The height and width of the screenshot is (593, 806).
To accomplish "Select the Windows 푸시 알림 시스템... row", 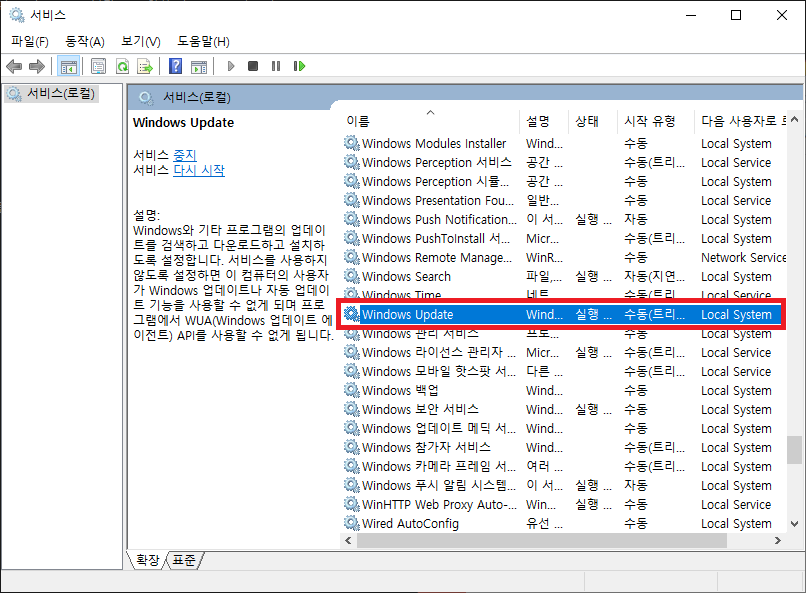I will [563, 485].
